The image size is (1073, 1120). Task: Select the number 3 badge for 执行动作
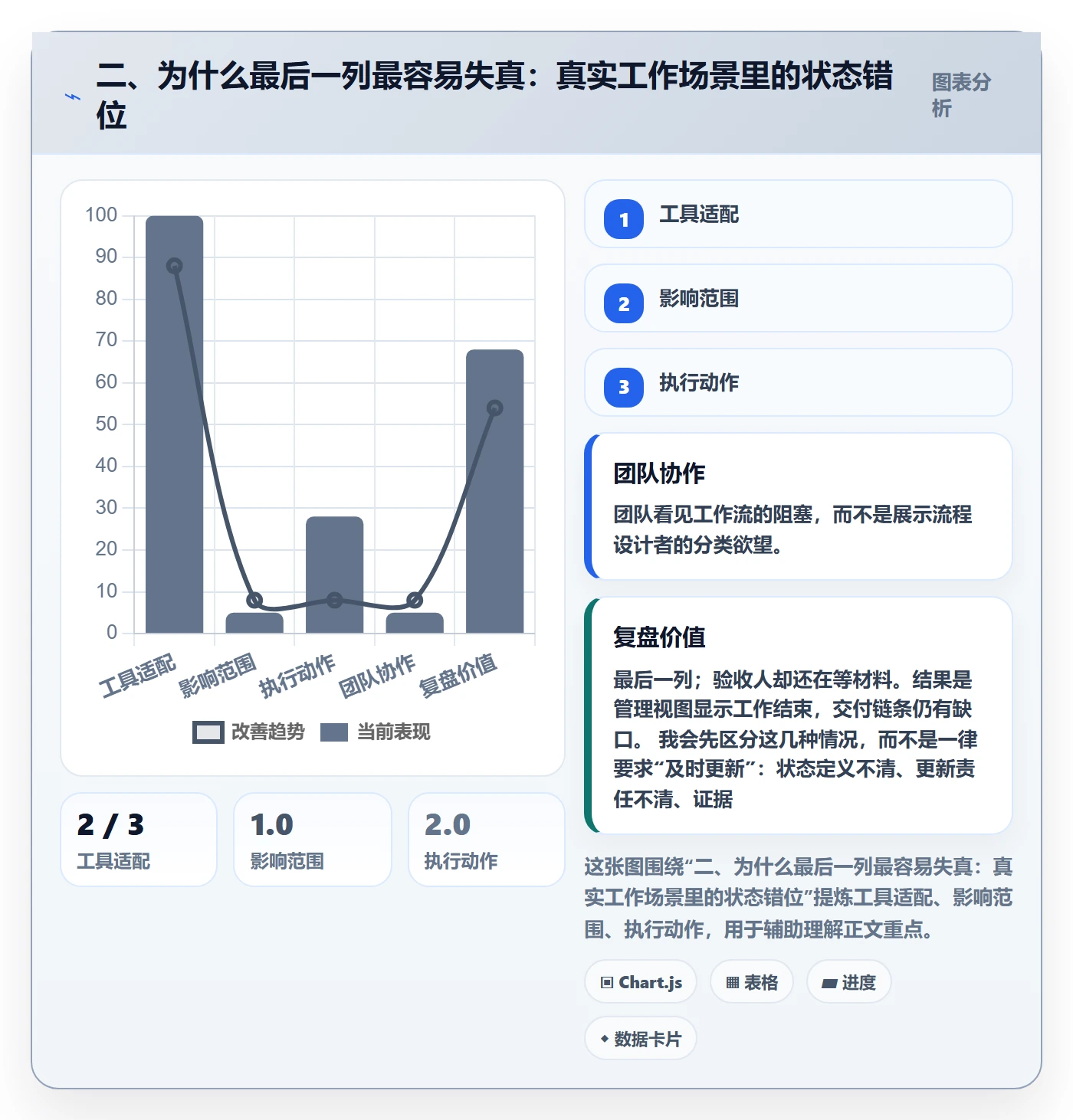[624, 388]
